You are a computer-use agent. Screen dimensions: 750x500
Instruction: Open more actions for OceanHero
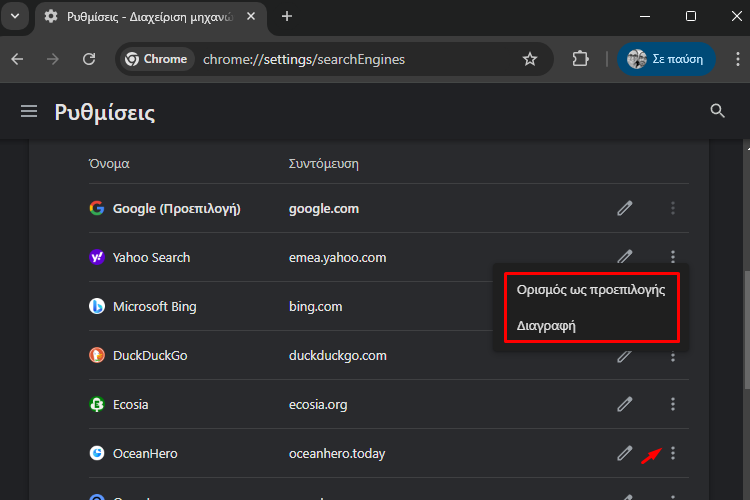click(x=673, y=453)
